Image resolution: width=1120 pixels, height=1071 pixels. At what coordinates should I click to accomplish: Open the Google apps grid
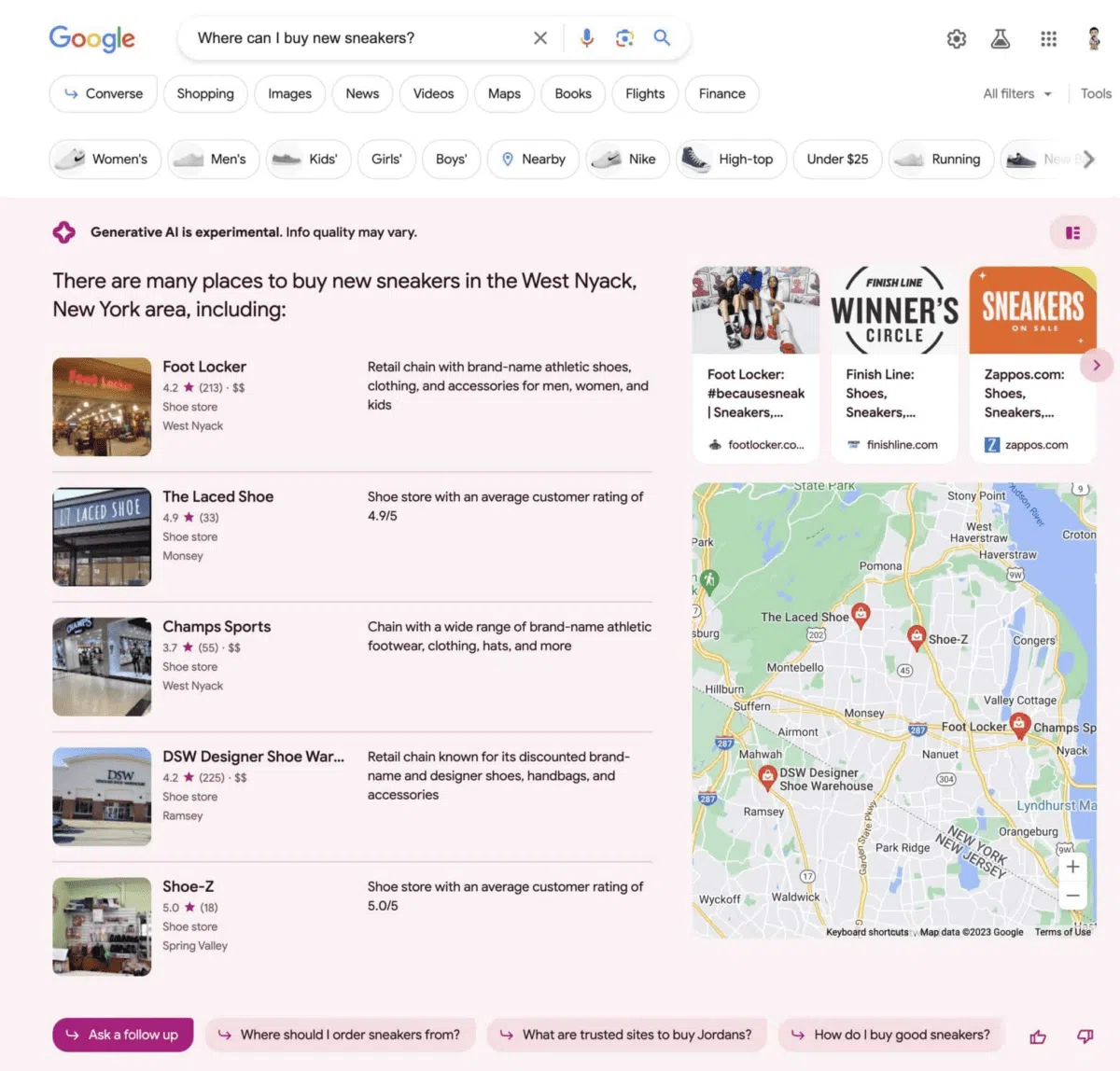1048,38
